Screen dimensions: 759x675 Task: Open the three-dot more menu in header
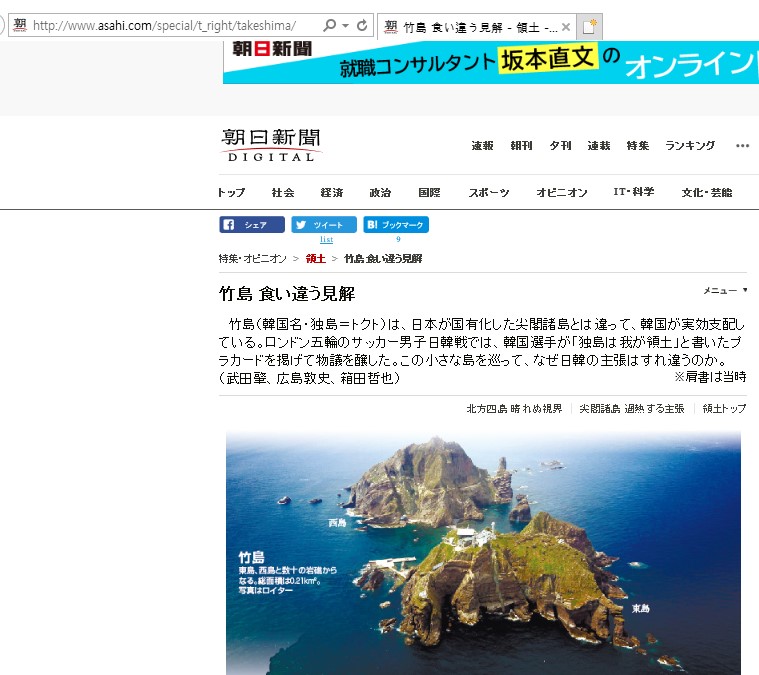coord(742,145)
